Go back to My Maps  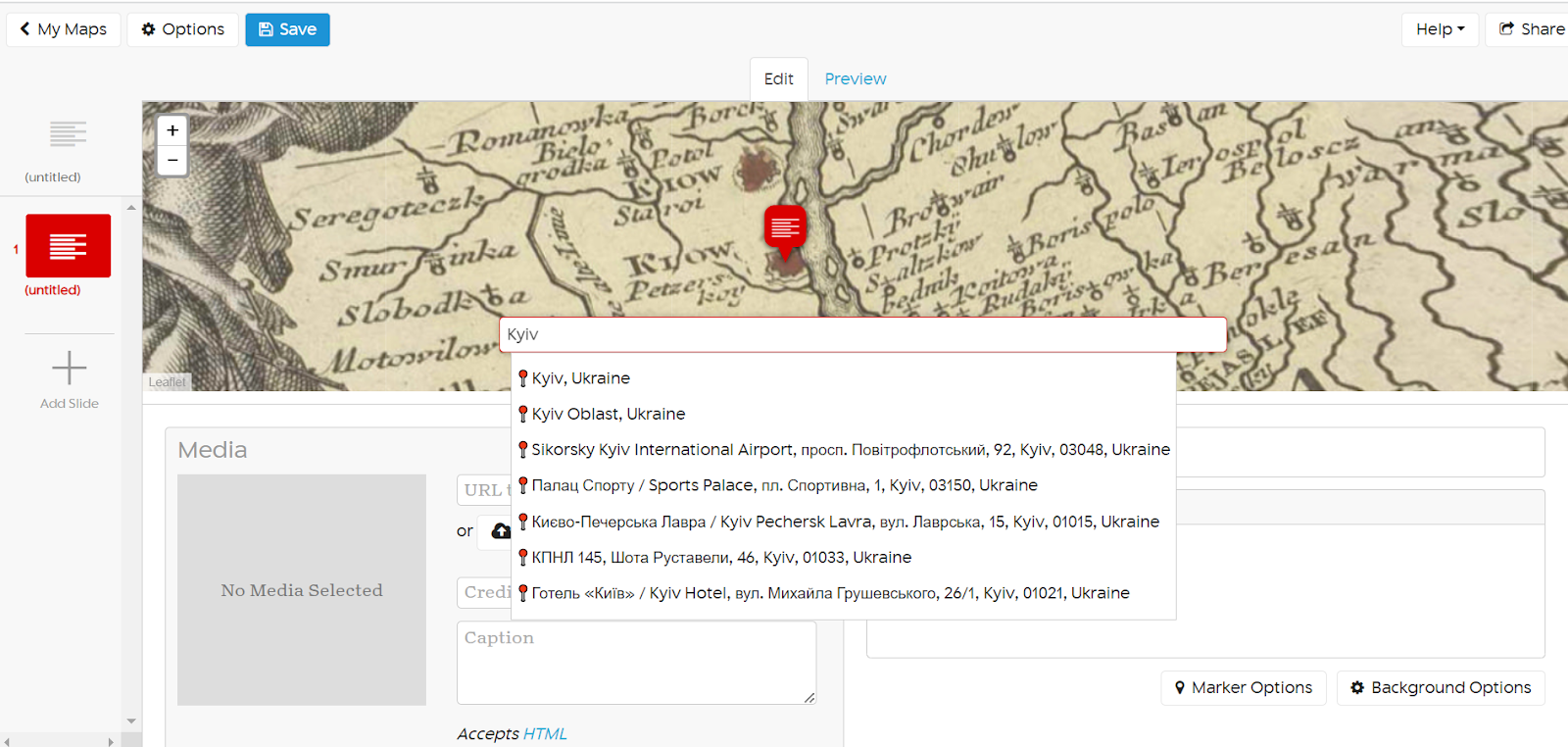(x=64, y=29)
